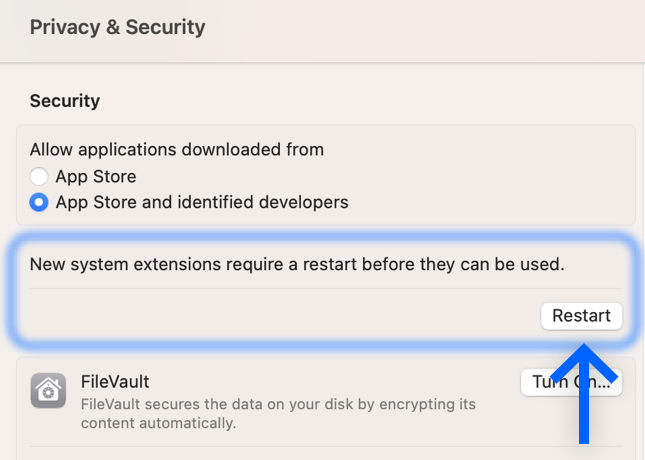This screenshot has height=460, width=645.
Task: Click empty space left of the Restart button
Action: 280,316
